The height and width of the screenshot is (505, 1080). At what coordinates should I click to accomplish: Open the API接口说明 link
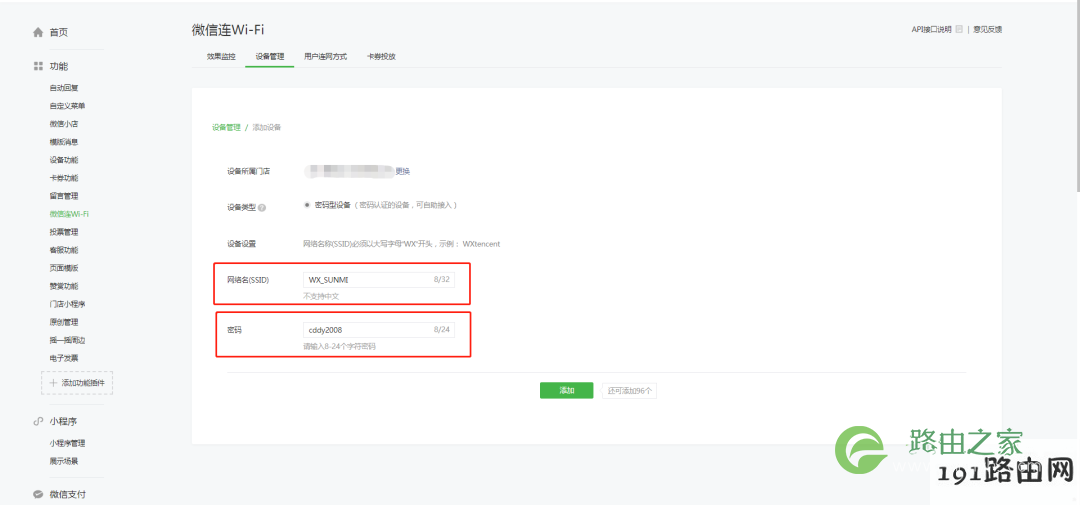[x=931, y=30]
